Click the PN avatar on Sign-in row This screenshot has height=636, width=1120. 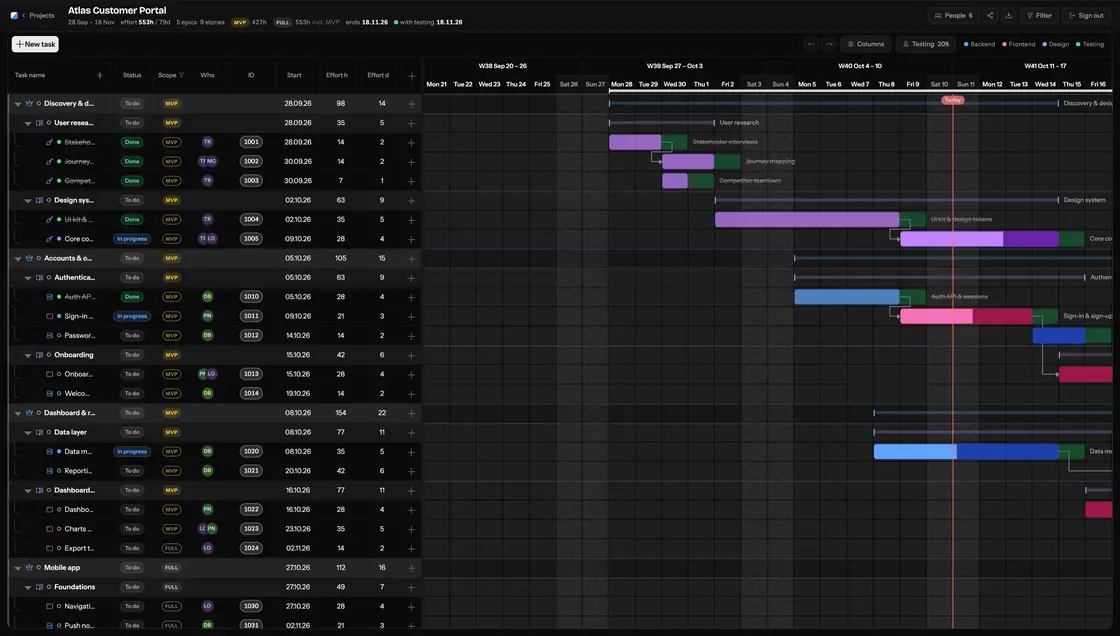(x=207, y=316)
